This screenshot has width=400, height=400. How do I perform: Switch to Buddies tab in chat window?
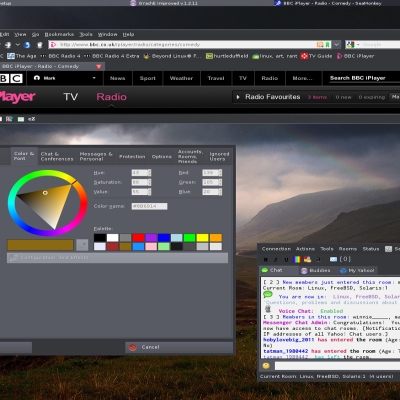pyautogui.click(x=316, y=270)
